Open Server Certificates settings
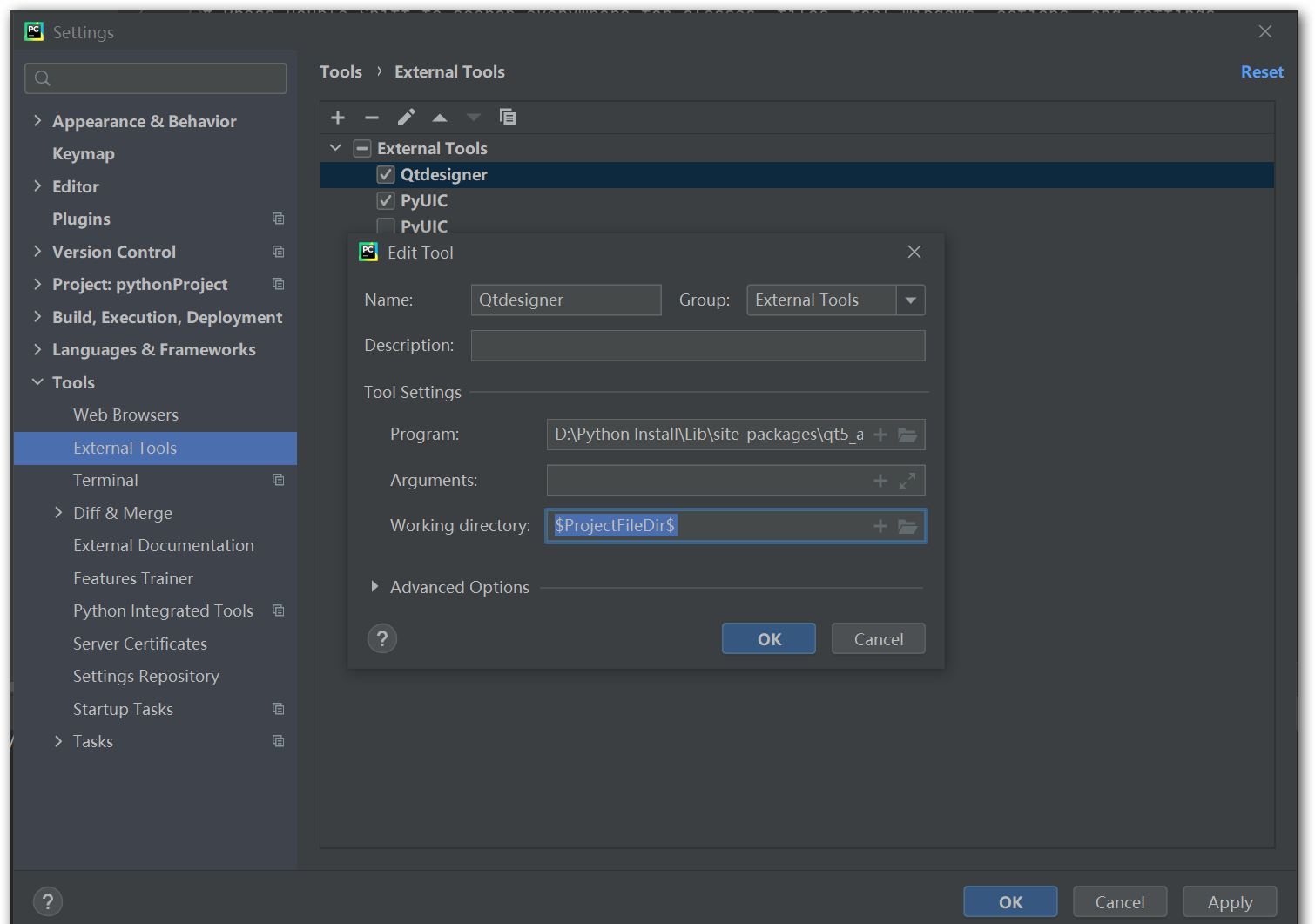Screen dimensions: 1315x924 coord(140,644)
